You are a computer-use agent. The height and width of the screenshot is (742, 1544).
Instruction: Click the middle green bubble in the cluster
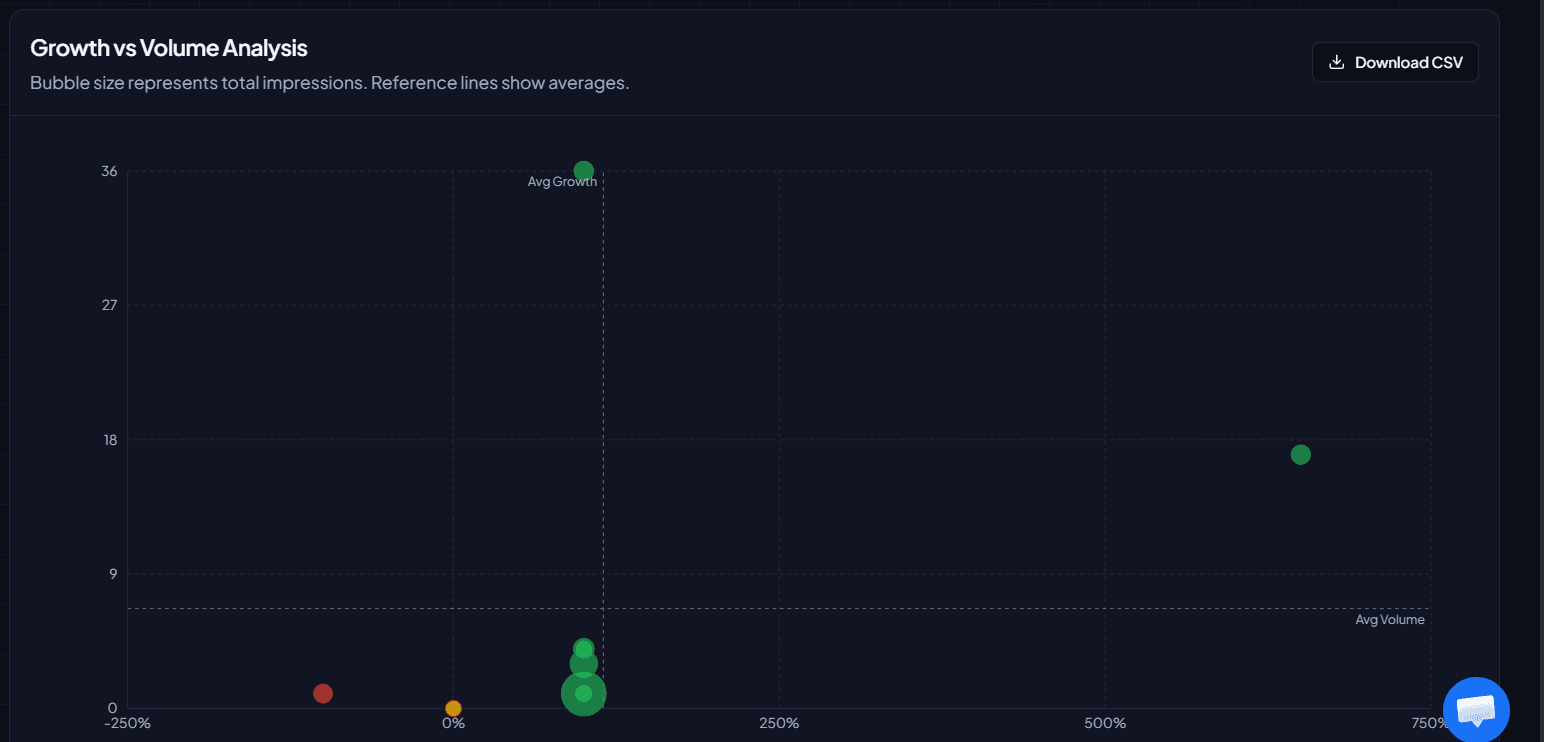[x=583, y=663]
